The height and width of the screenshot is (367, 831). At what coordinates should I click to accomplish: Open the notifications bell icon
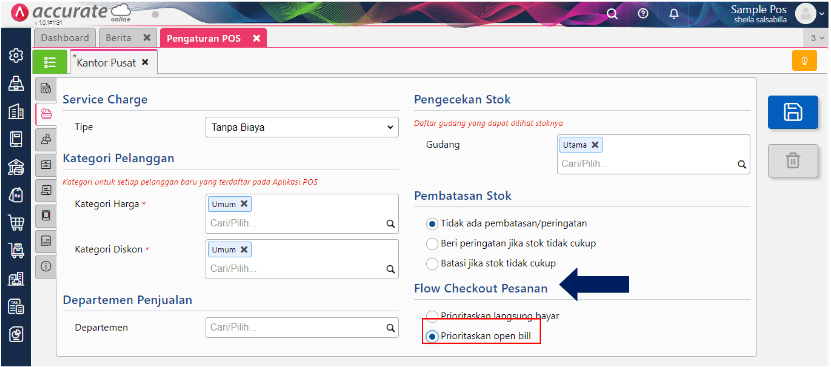[x=674, y=14]
